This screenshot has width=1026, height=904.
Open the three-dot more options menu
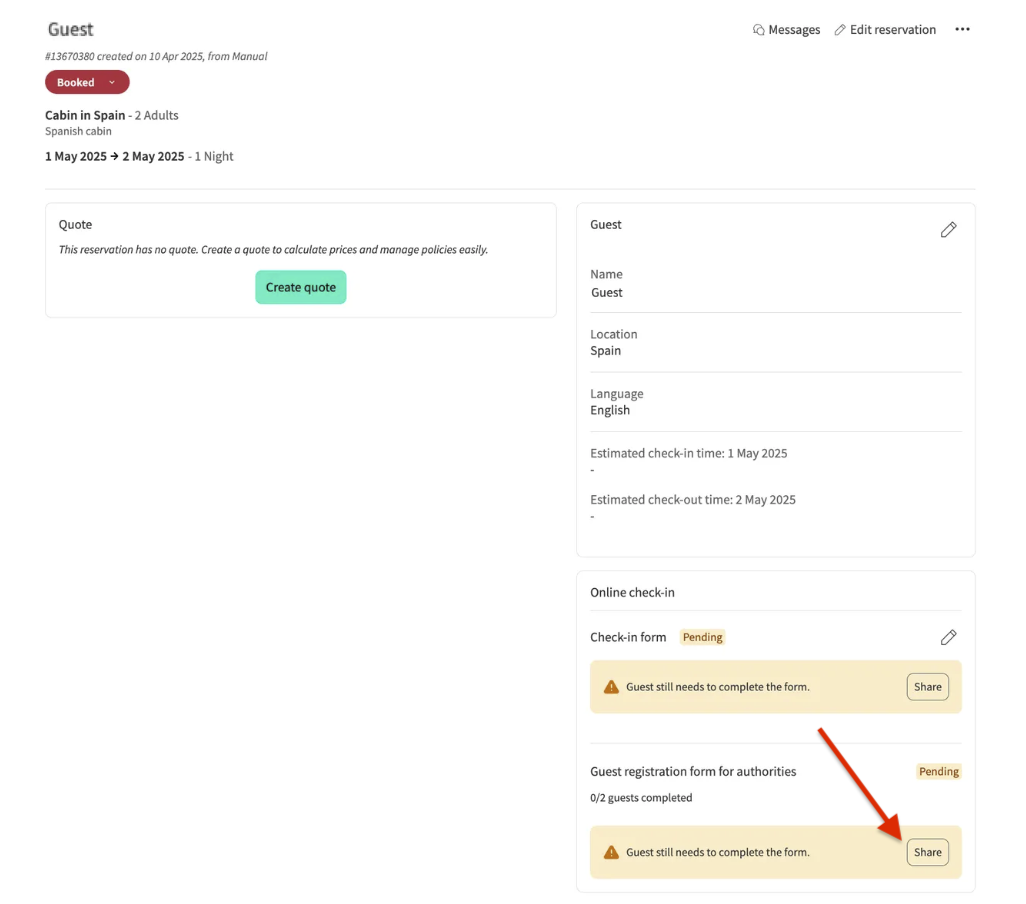(x=962, y=30)
